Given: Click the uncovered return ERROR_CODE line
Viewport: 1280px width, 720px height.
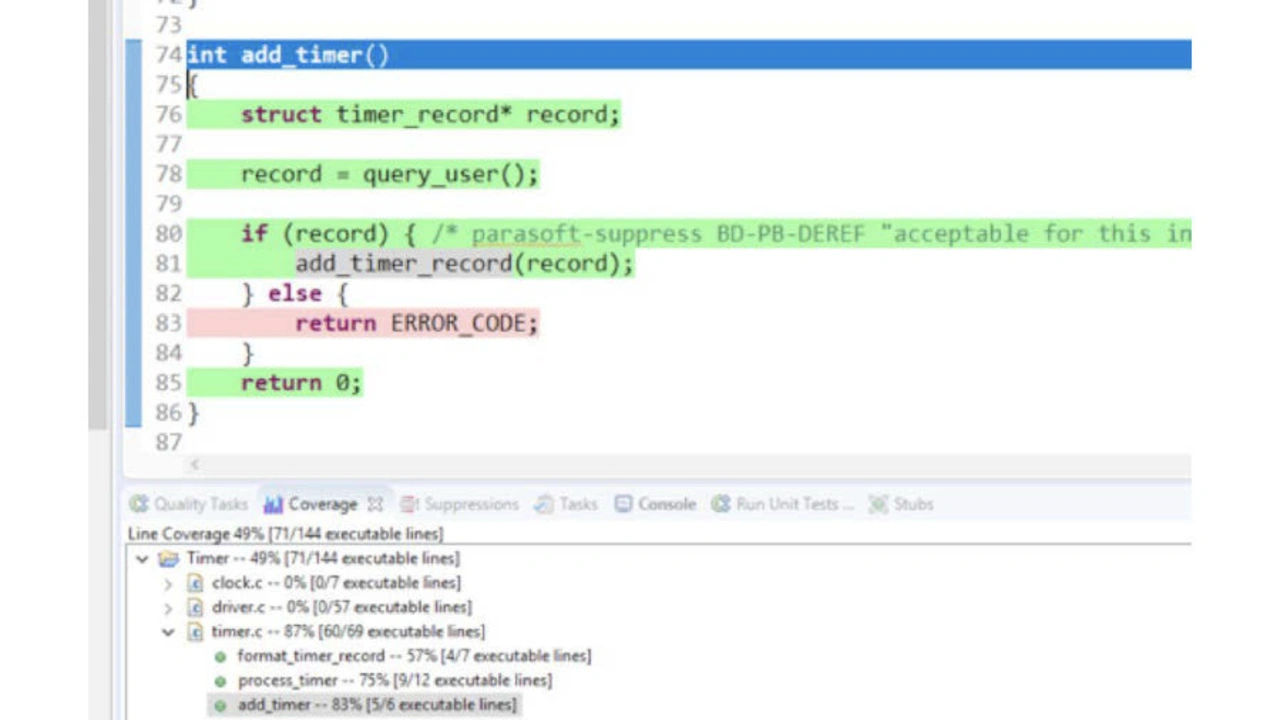Looking at the screenshot, I should pos(416,323).
